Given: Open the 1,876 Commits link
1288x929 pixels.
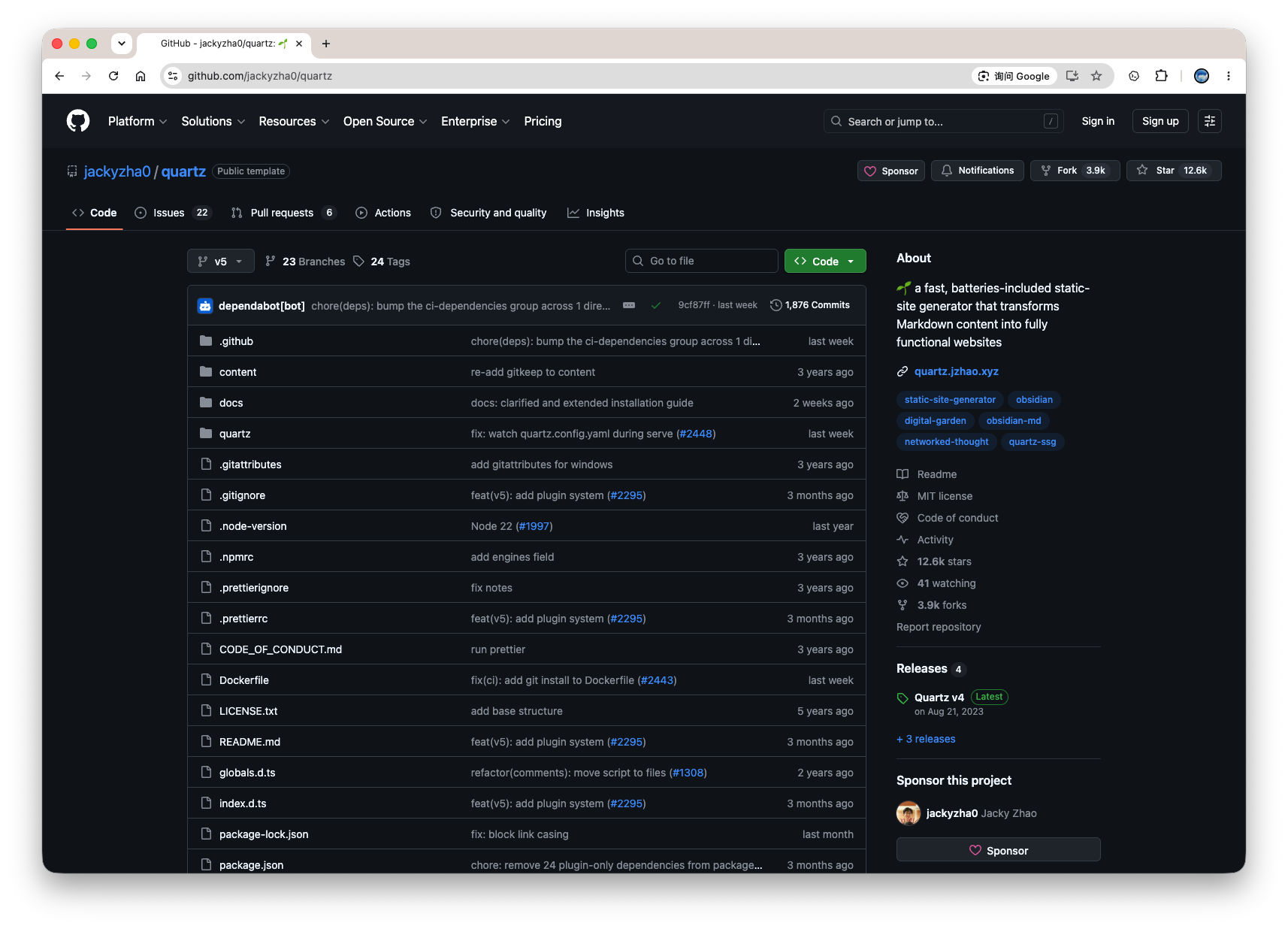Looking at the screenshot, I should [810, 305].
